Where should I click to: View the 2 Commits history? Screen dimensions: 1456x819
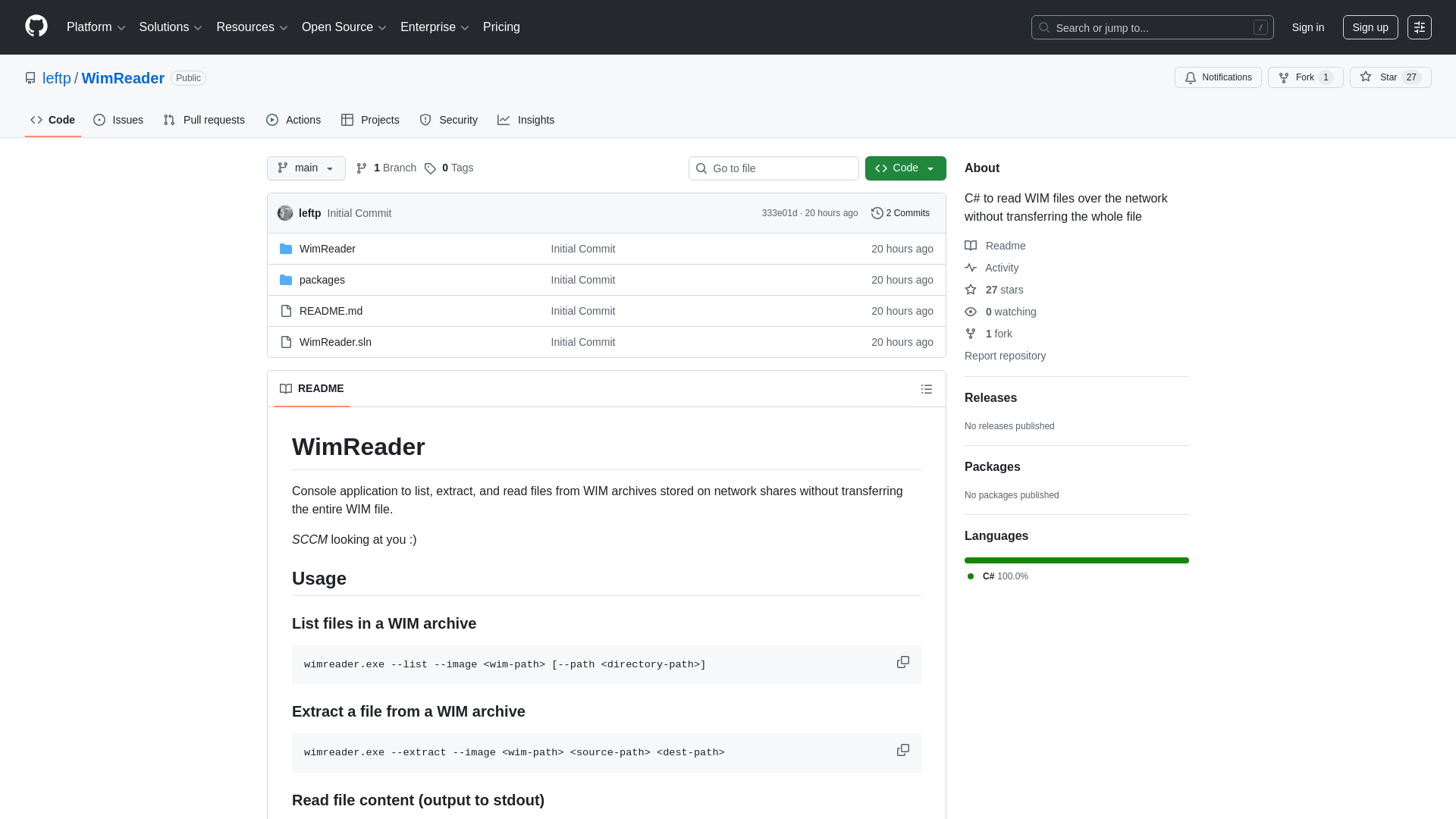[x=900, y=213]
